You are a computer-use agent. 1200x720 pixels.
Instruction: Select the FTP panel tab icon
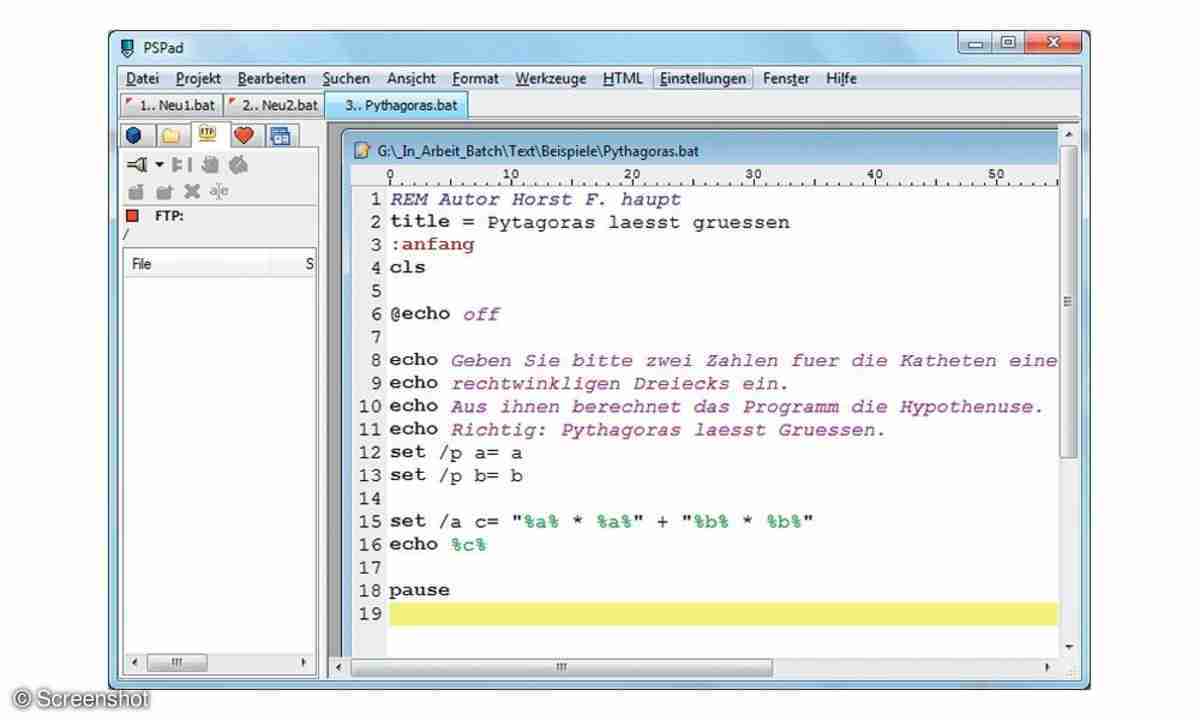coord(206,134)
